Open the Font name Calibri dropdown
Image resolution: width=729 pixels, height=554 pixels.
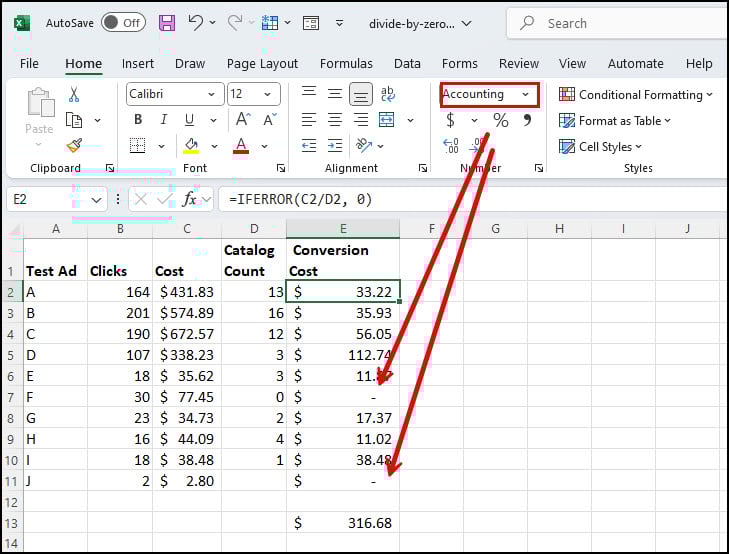(211, 94)
